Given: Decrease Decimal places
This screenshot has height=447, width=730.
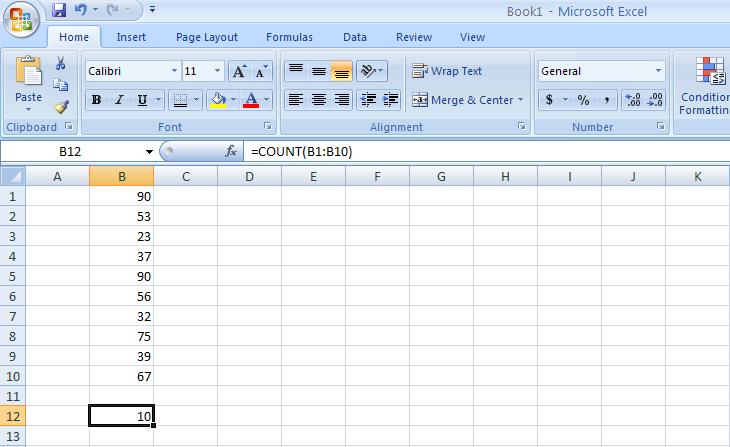Looking at the screenshot, I should [655, 100].
